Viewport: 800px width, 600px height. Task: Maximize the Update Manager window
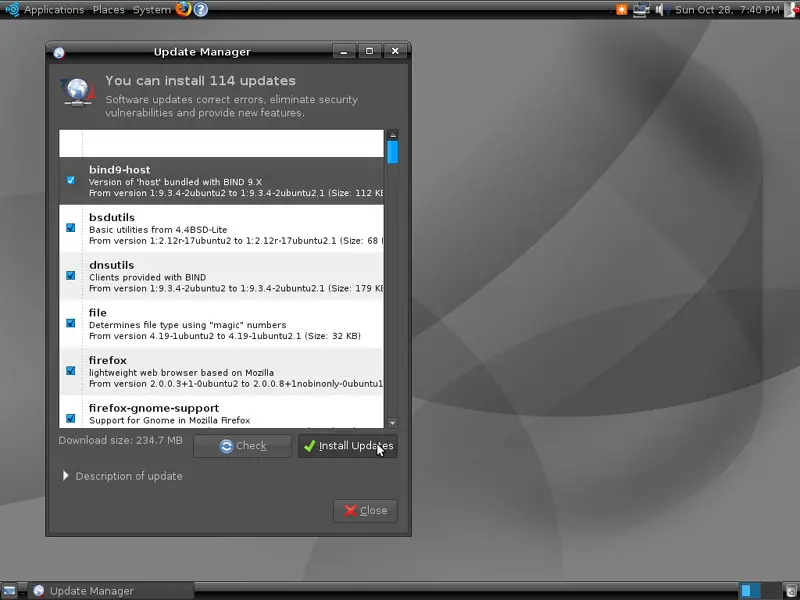[x=369, y=51]
